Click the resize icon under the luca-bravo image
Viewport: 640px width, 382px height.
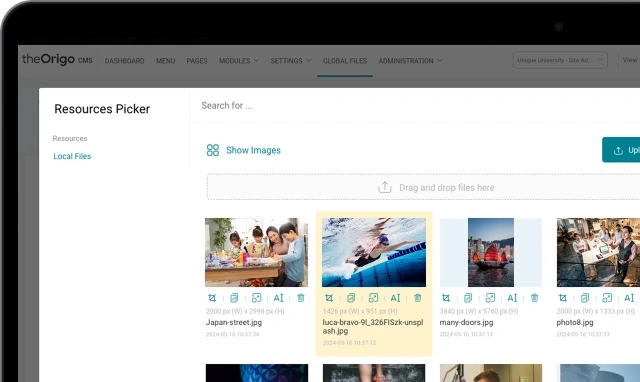click(x=373, y=298)
